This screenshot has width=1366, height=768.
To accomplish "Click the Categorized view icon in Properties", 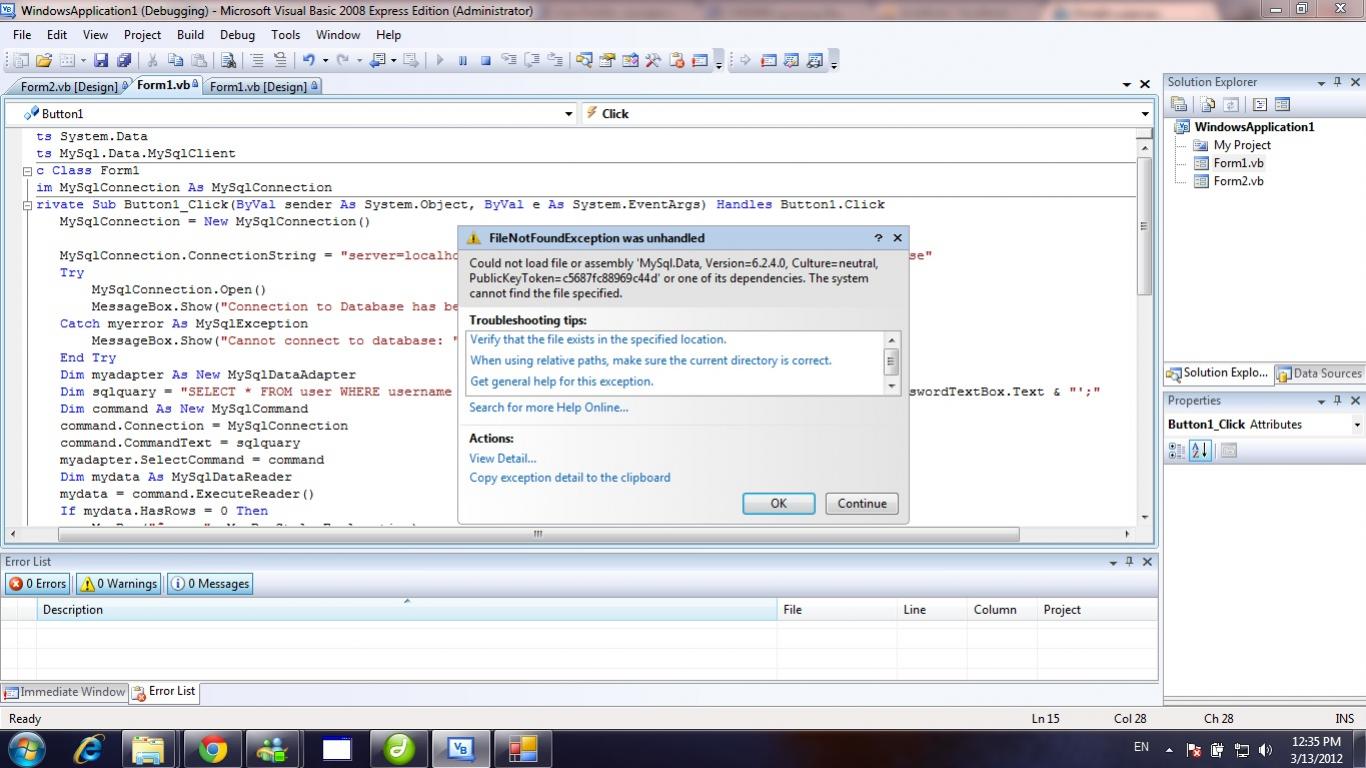I will tap(1177, 451).
